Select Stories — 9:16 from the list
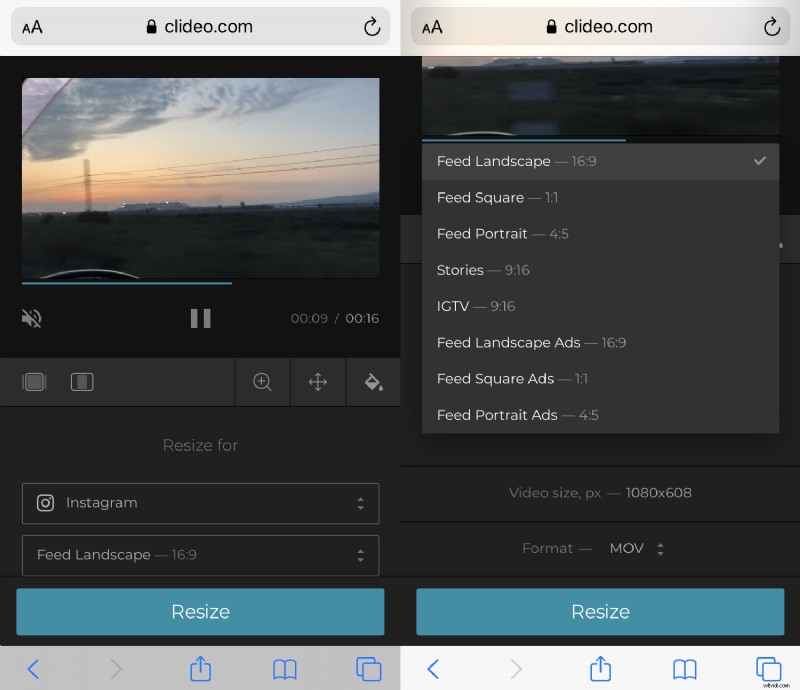 pyautogui.click(x=483, y=270)
